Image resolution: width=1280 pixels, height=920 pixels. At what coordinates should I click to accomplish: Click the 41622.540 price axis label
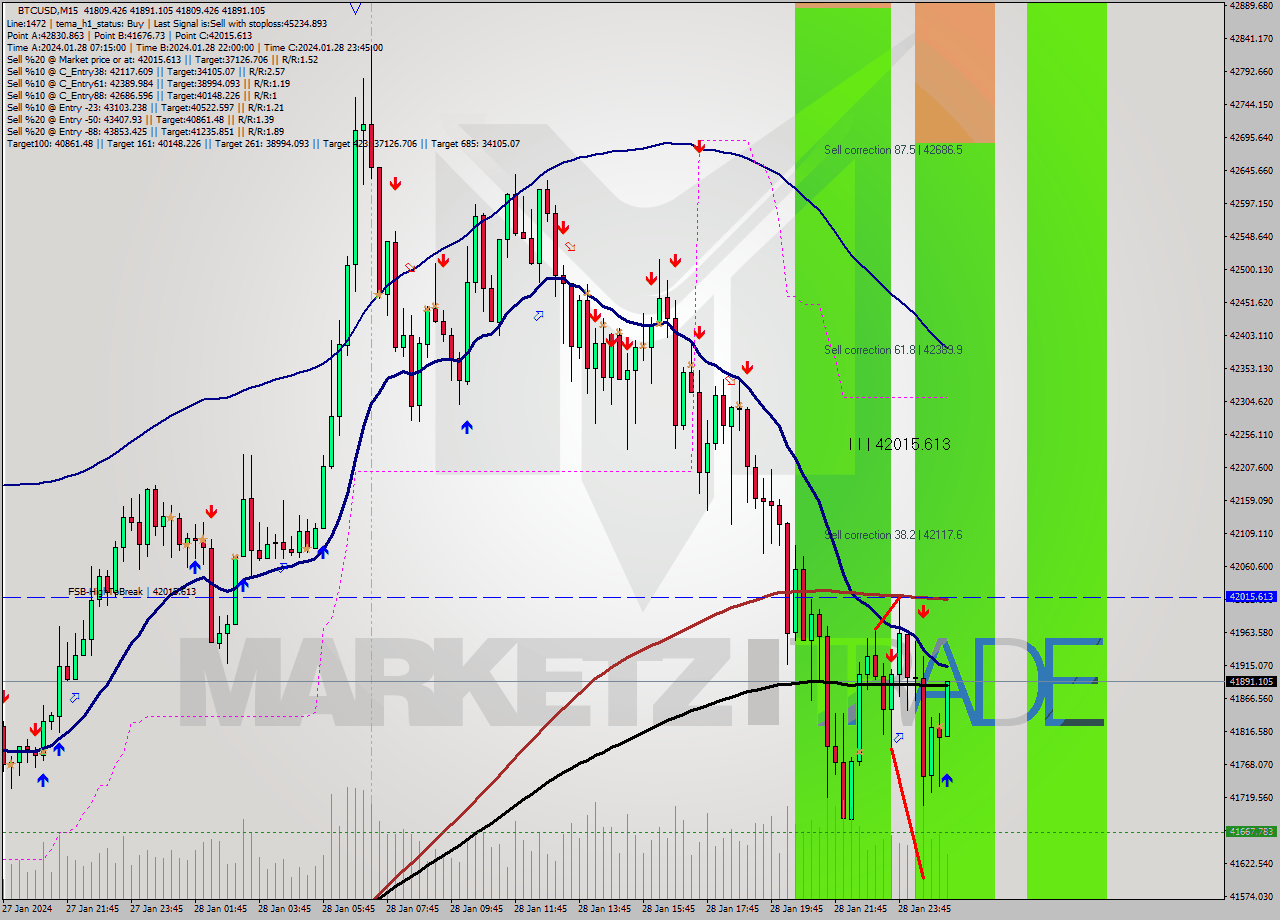(1252, 863)
